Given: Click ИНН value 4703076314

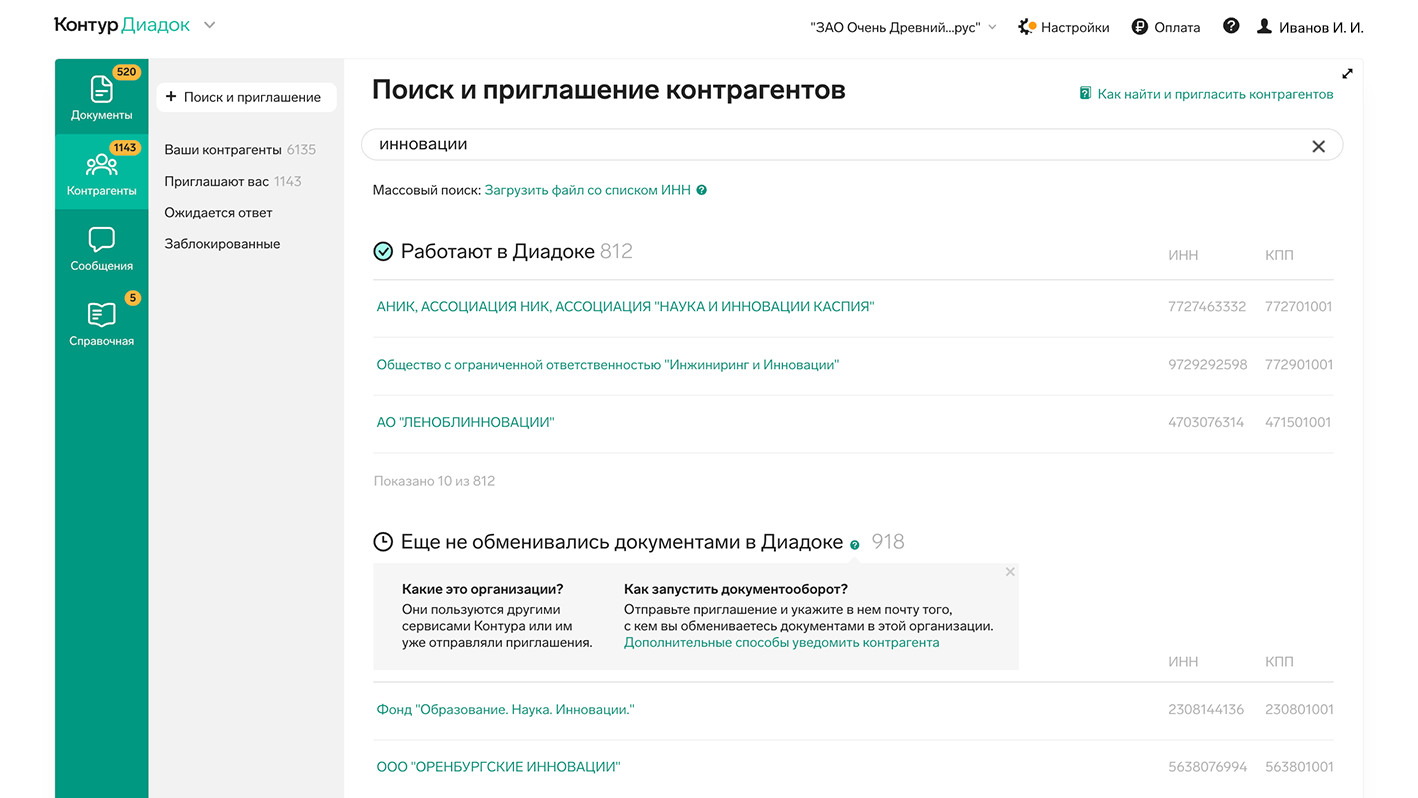Looking at the screenshot, I should [1206, 423].
